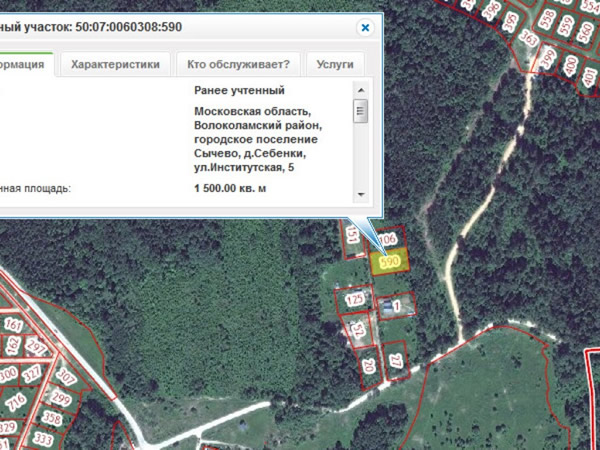Select parcel 358 on the map
This screenshot has width=600, height=450.
tap(52, 419)
